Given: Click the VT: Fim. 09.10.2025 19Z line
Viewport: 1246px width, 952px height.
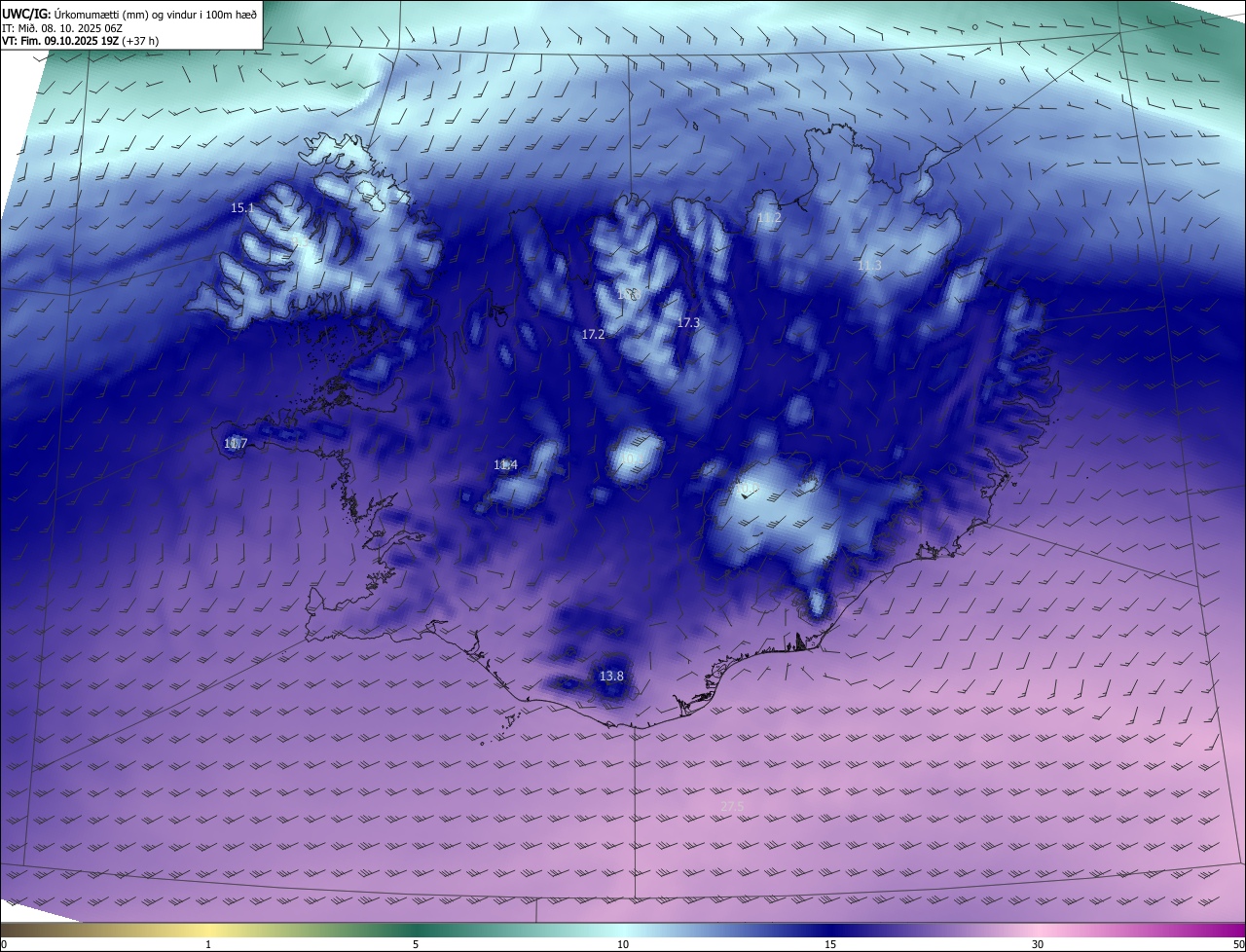Looking at the screenshot, I should [x=80, y=42].
